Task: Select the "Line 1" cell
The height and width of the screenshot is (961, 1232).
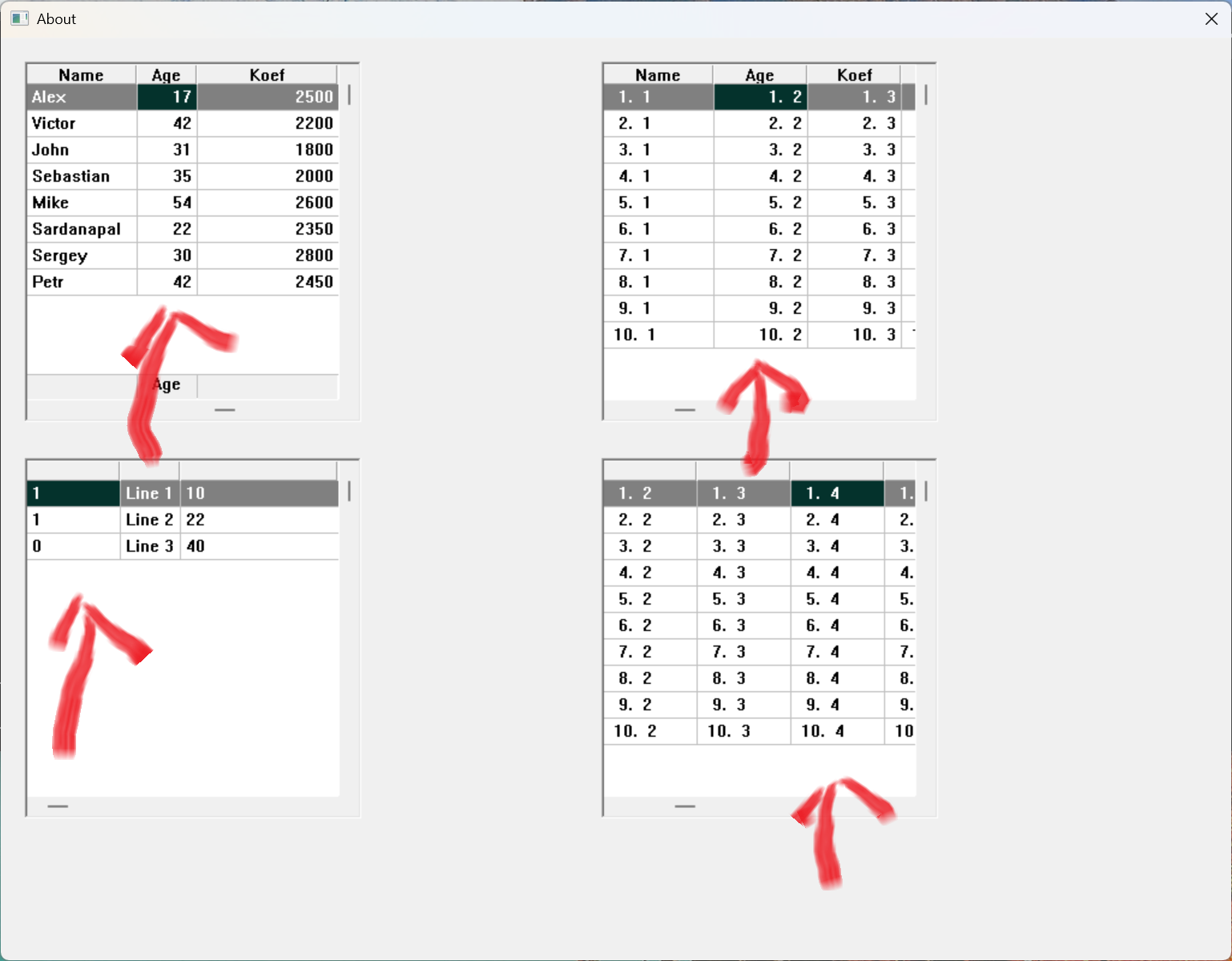Action: point(150,493)
